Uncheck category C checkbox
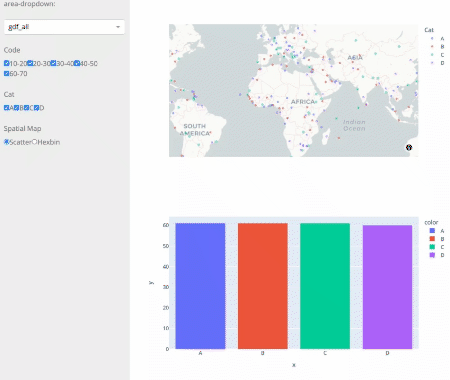 tap(26, 108)
